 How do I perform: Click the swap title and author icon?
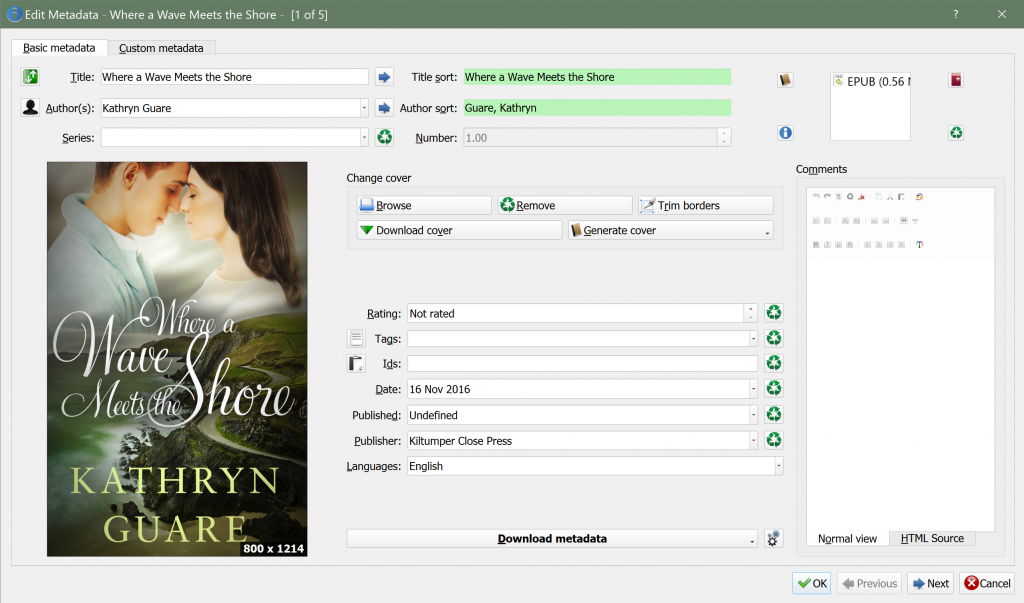coord(30,77)
